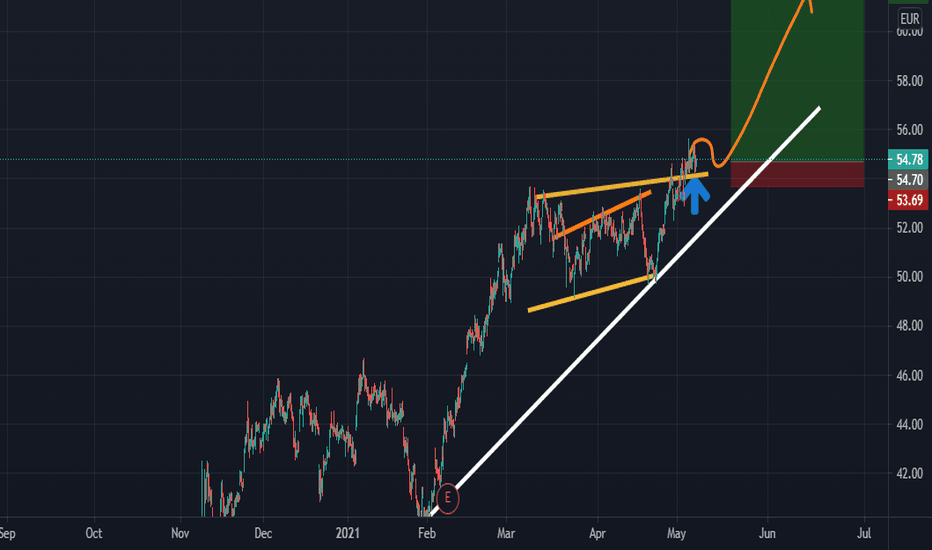Click the 52.00 price axis label
Image resolution: width=932 pixels, height=550 pixels.
point(909,228)
